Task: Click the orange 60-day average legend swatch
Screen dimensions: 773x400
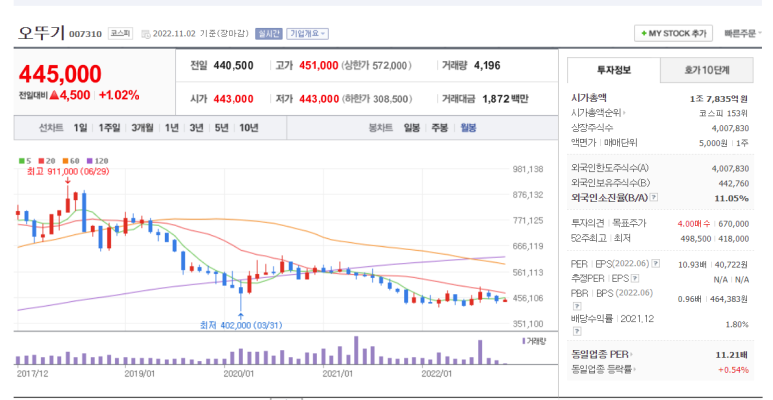Action: tap(65, 161)
